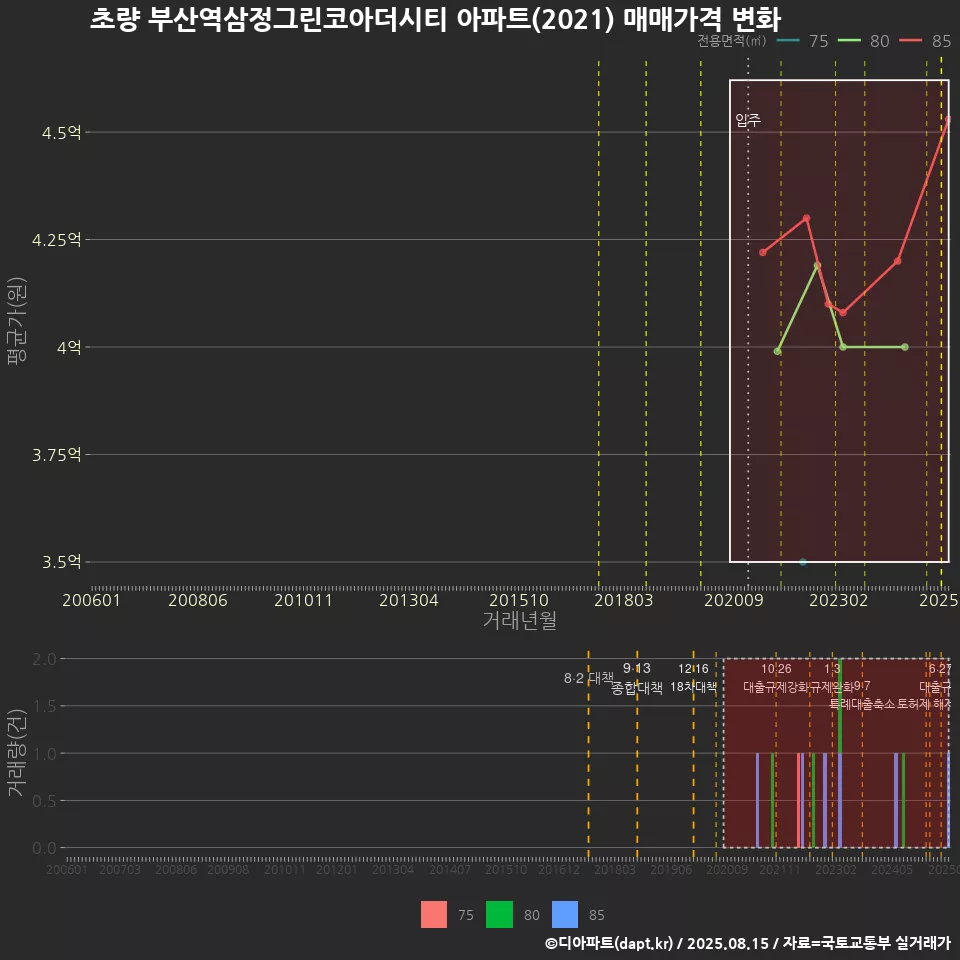This screenshot has height=960, width=960.
Task: Click the 10·26 대출규제강화 annotation
Action: coord(776,678)
